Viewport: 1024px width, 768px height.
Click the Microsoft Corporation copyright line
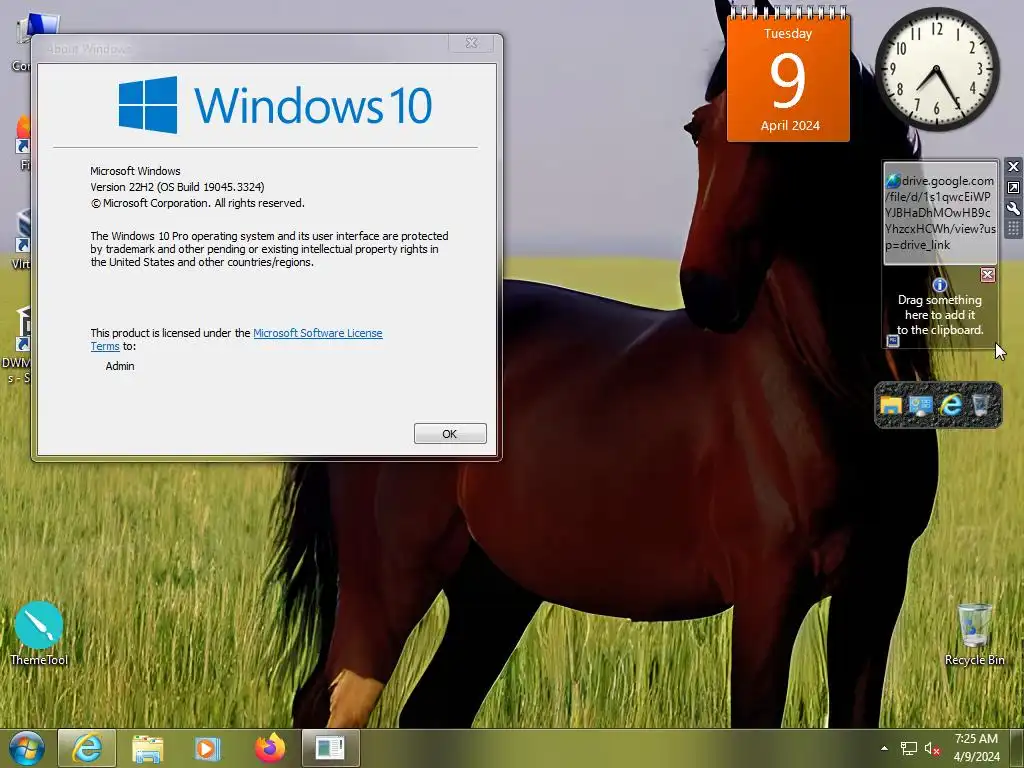197,203
